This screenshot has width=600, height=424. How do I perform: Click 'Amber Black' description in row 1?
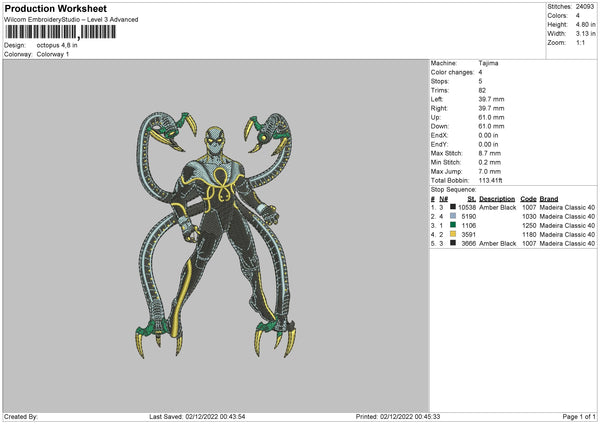click(x=497, y=207)
